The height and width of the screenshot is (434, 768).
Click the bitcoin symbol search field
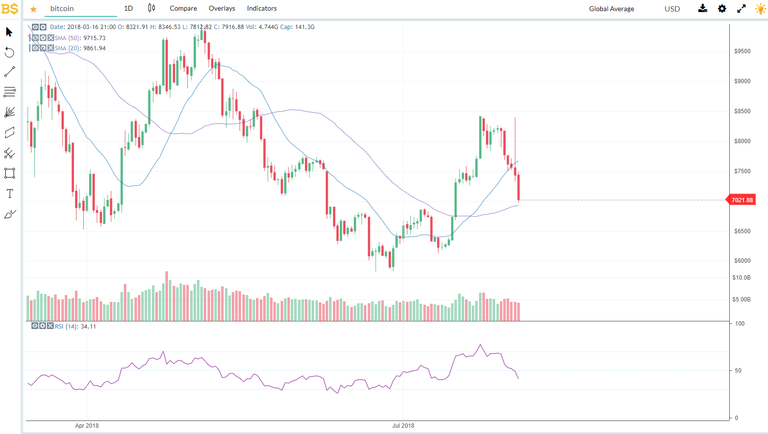[81, 9]
